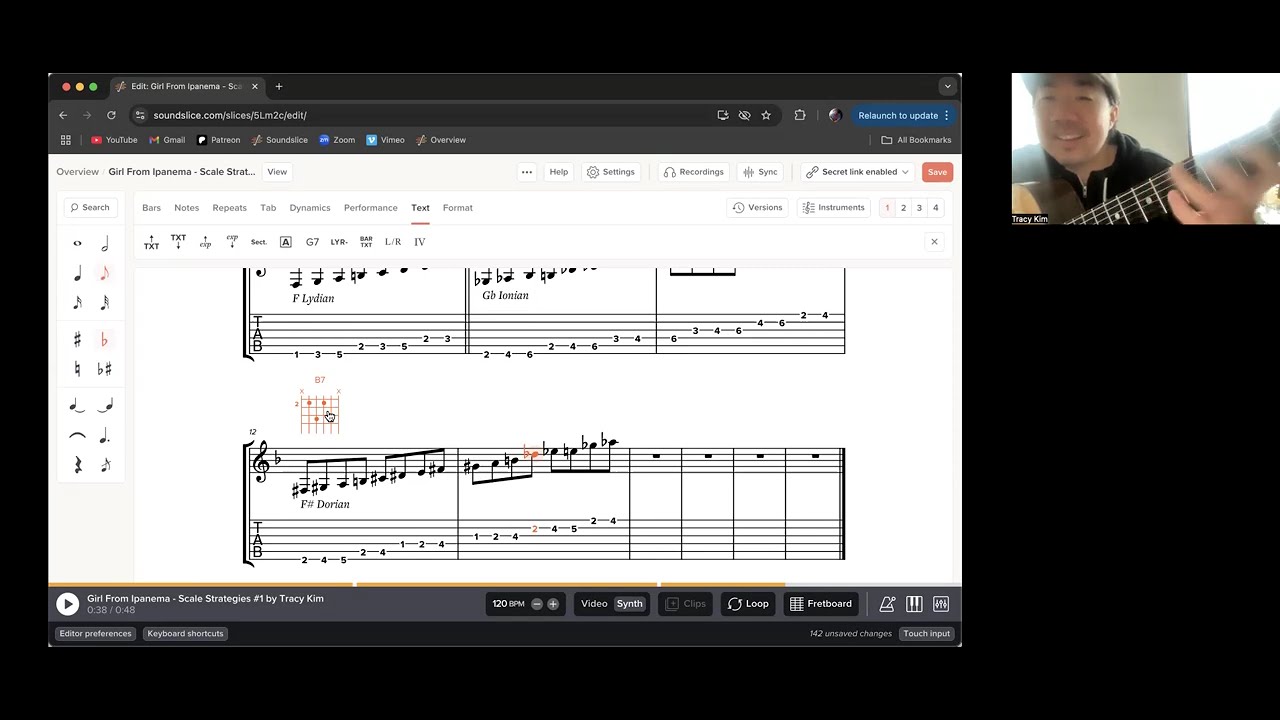
Task: Open slice Settings
Action: (x=611, y=172)
